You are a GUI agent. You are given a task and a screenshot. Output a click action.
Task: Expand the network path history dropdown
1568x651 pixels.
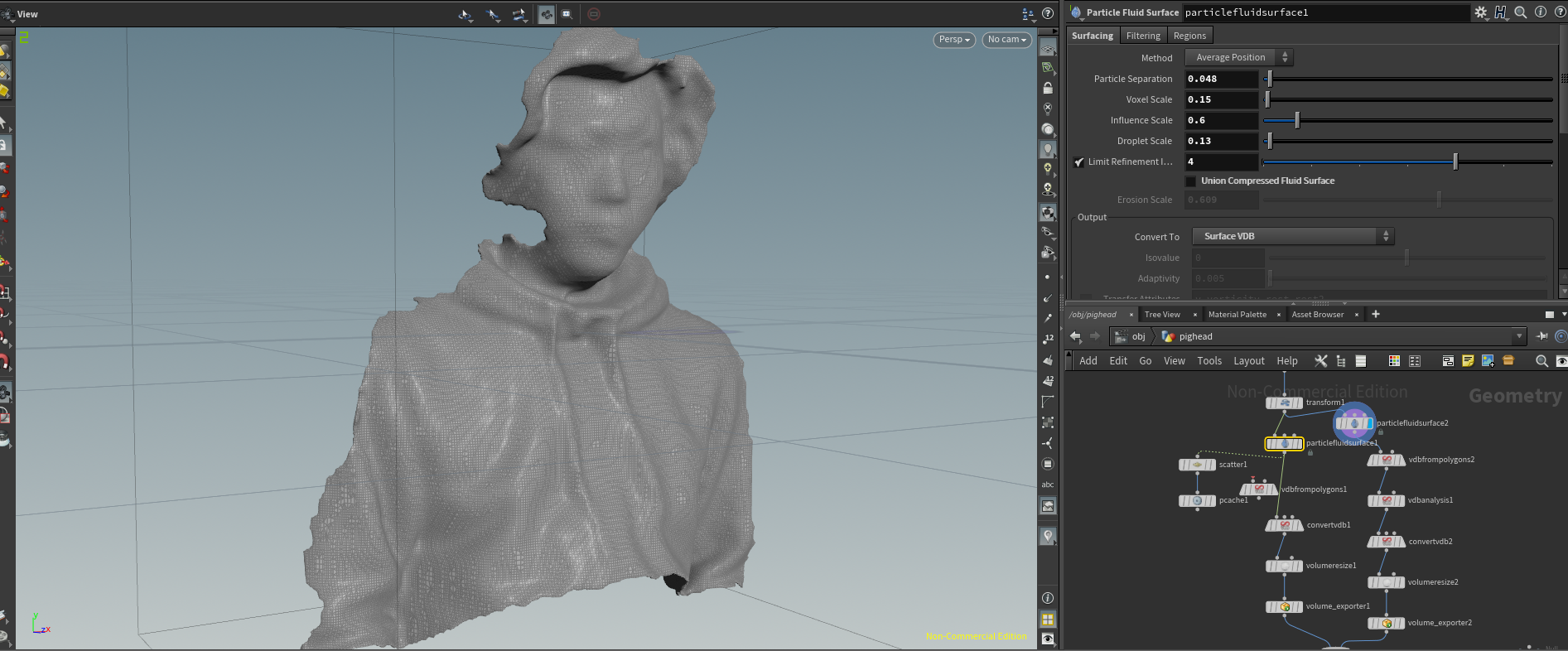coord(1519,336)
